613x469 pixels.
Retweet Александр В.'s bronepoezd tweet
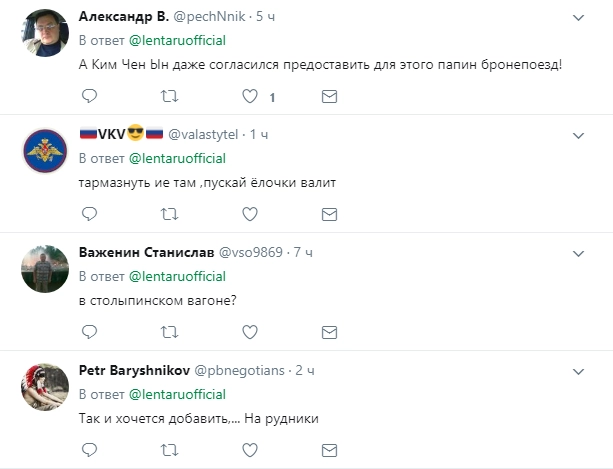170,96
